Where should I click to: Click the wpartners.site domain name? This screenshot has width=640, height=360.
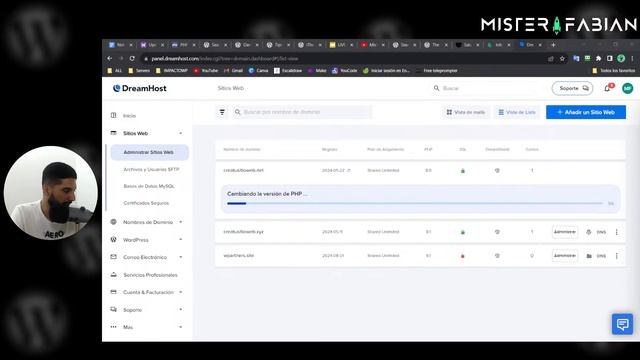[x=238, y=256]
